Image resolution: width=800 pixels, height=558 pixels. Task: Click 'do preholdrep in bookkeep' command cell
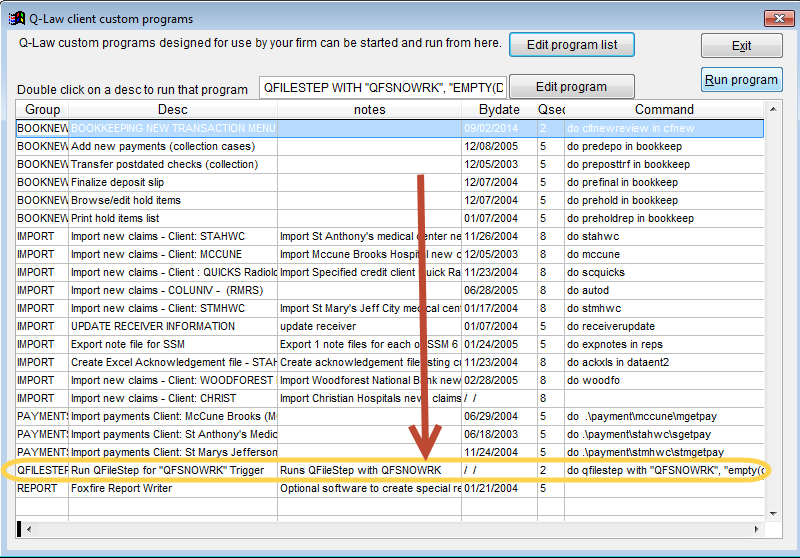tap(664, 218)
